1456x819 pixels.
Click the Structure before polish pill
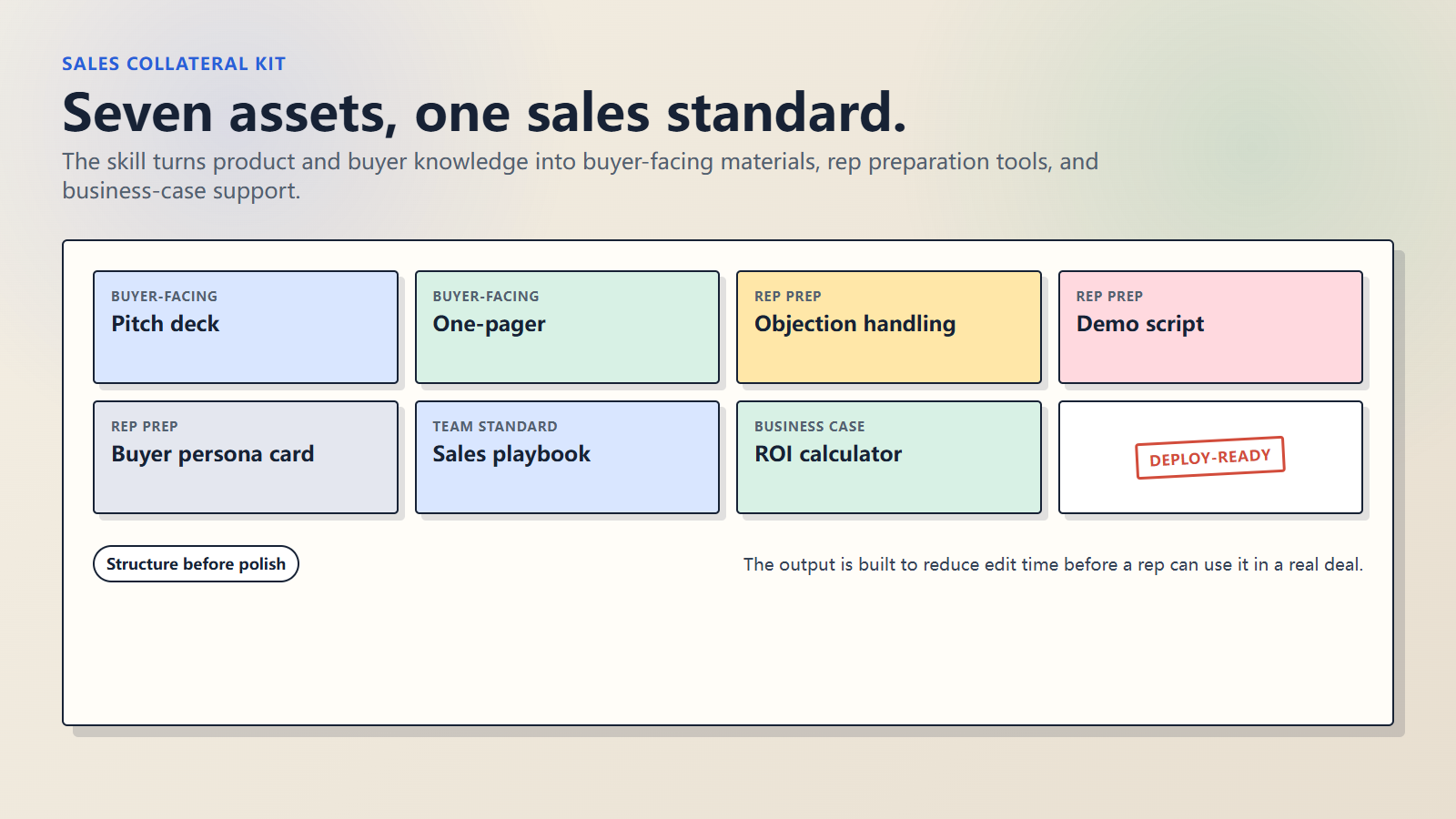(x=196, y=563)
